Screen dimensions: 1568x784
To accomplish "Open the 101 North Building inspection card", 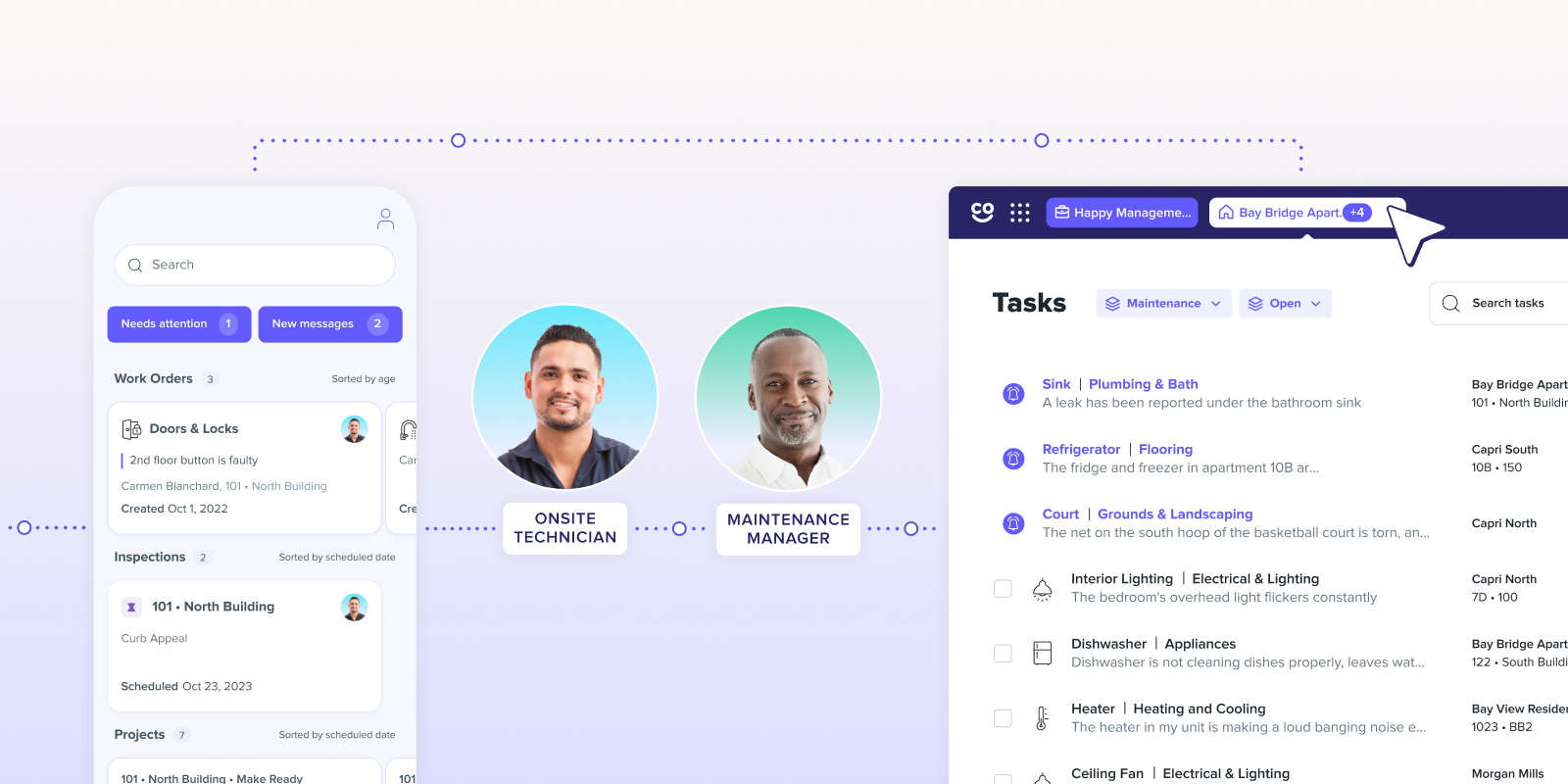I will pos(244,646).
